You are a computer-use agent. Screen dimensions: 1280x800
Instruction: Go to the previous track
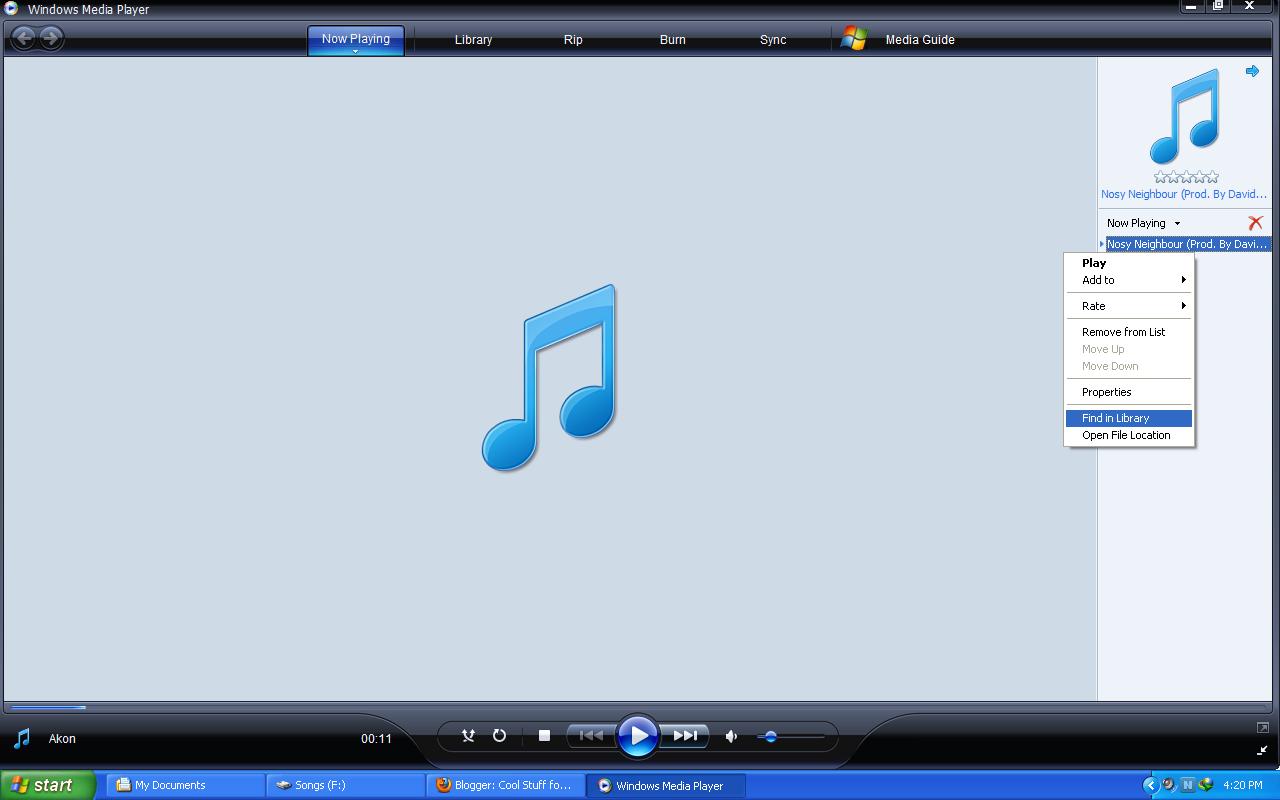(591, 736)
